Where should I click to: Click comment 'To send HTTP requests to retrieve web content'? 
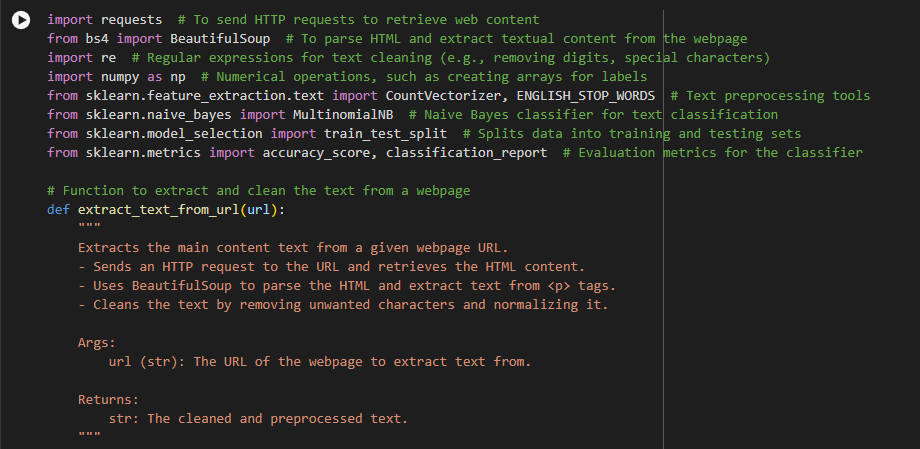(x=358, y=20)
